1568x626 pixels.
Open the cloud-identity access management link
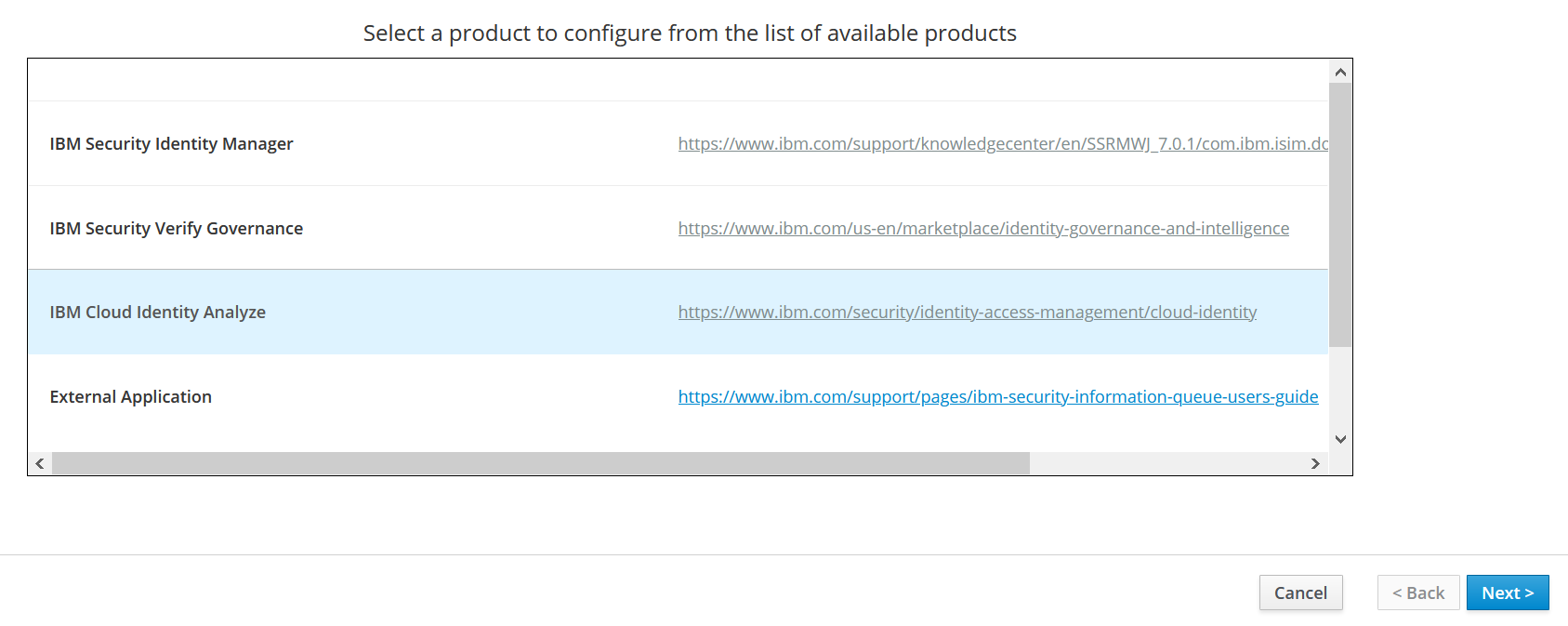point(967,313)
